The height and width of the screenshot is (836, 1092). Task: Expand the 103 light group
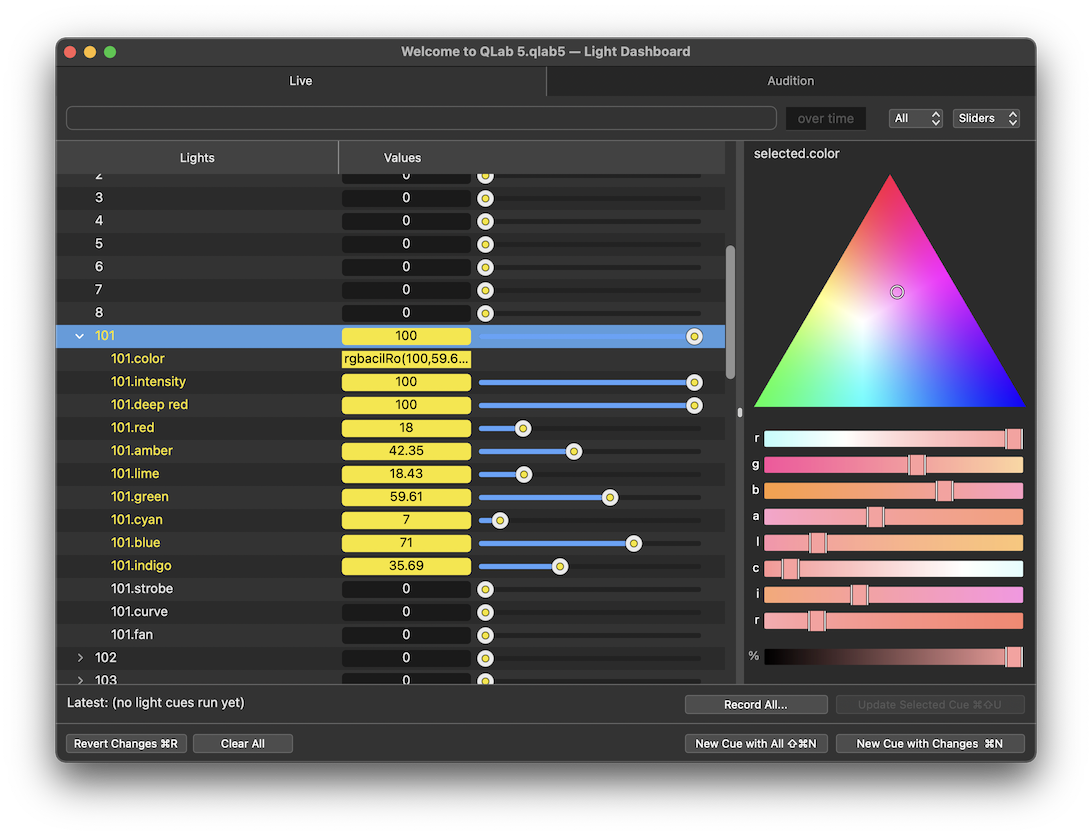[x=80, y=679]
